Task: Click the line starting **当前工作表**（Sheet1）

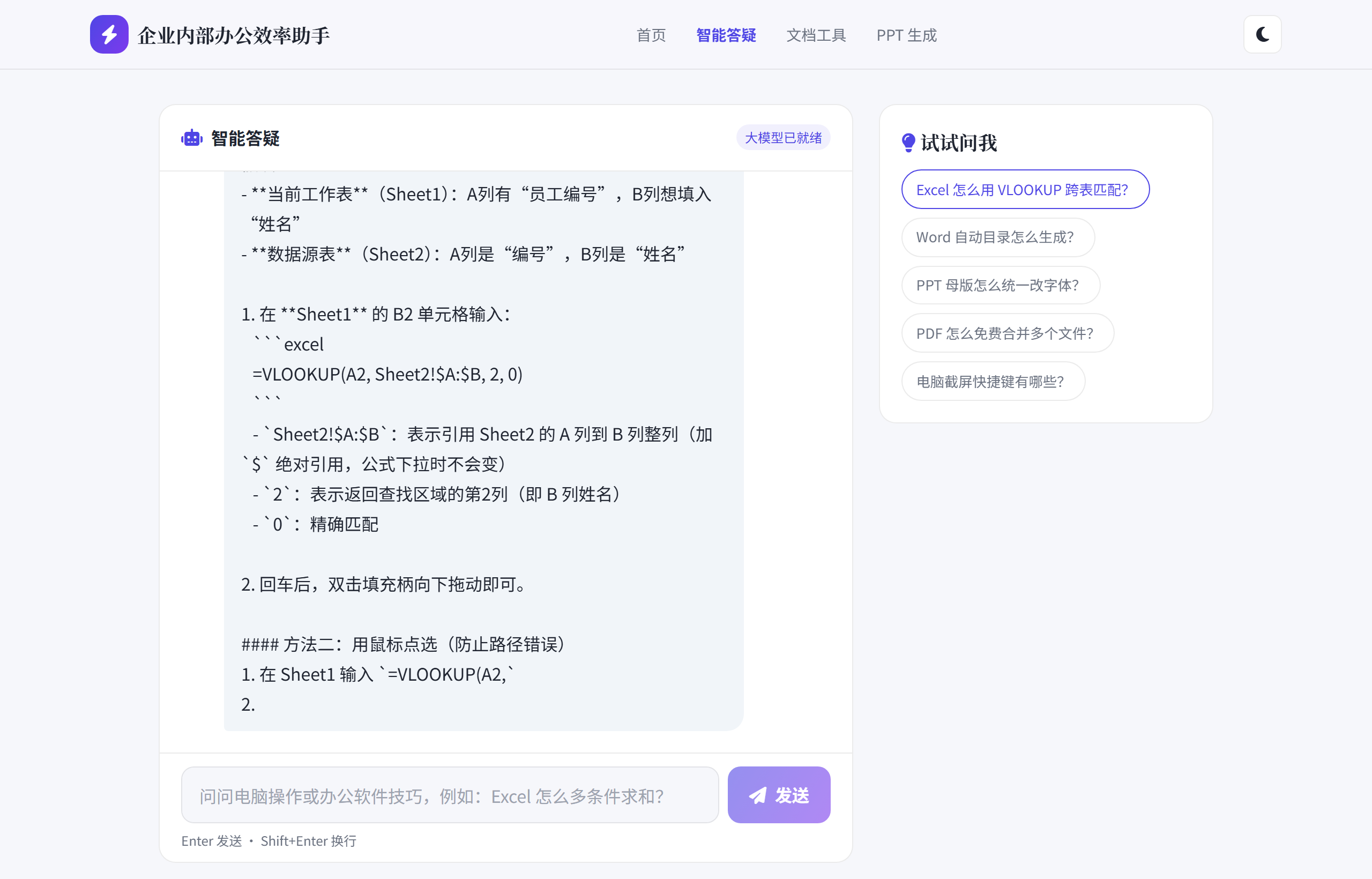Action: pos(476,210)
